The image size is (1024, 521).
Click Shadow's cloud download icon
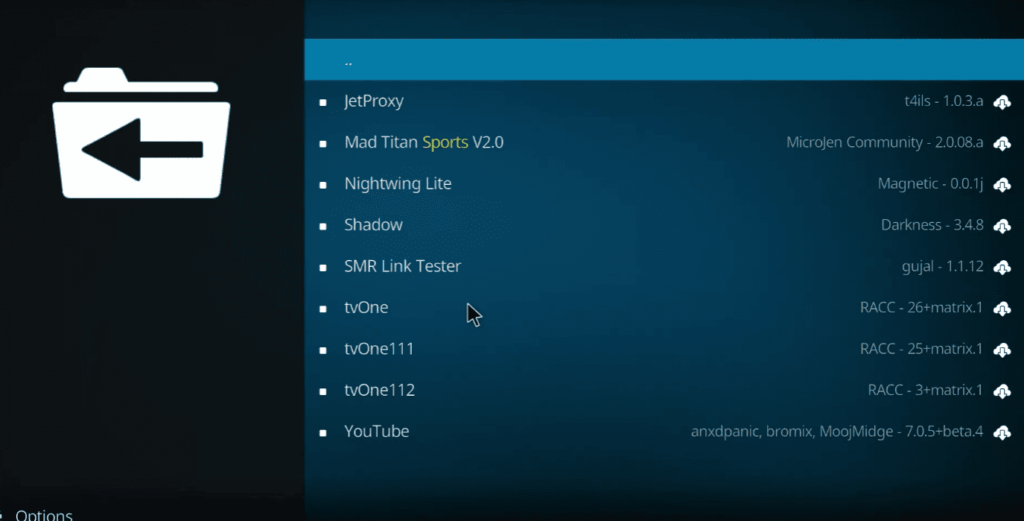tap(1002, 225)
